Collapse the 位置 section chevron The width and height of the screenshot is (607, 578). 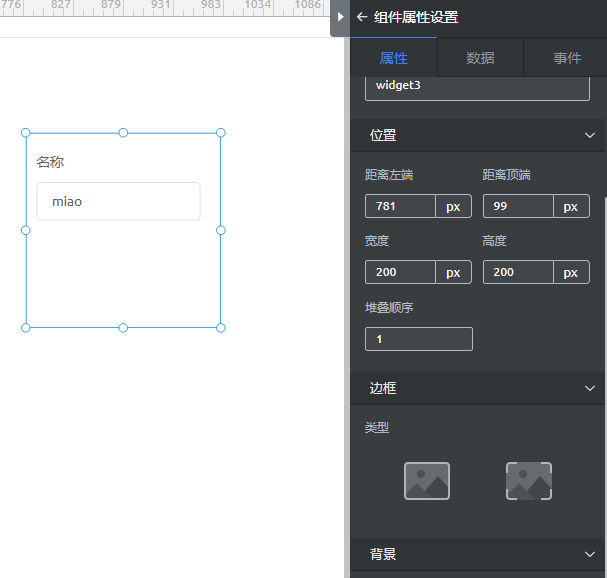(x=590, y=135)
